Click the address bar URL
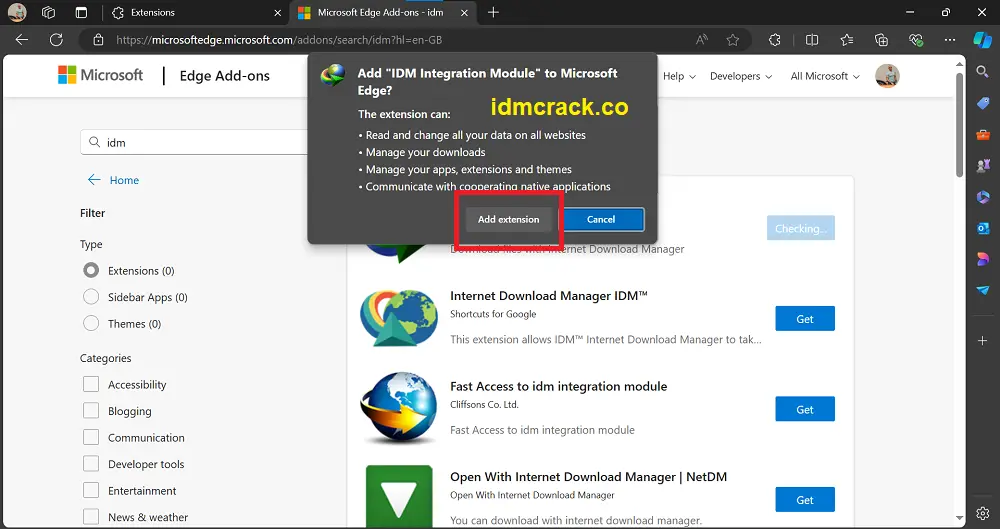This screenshot has height=529, width=1000. 279,40
